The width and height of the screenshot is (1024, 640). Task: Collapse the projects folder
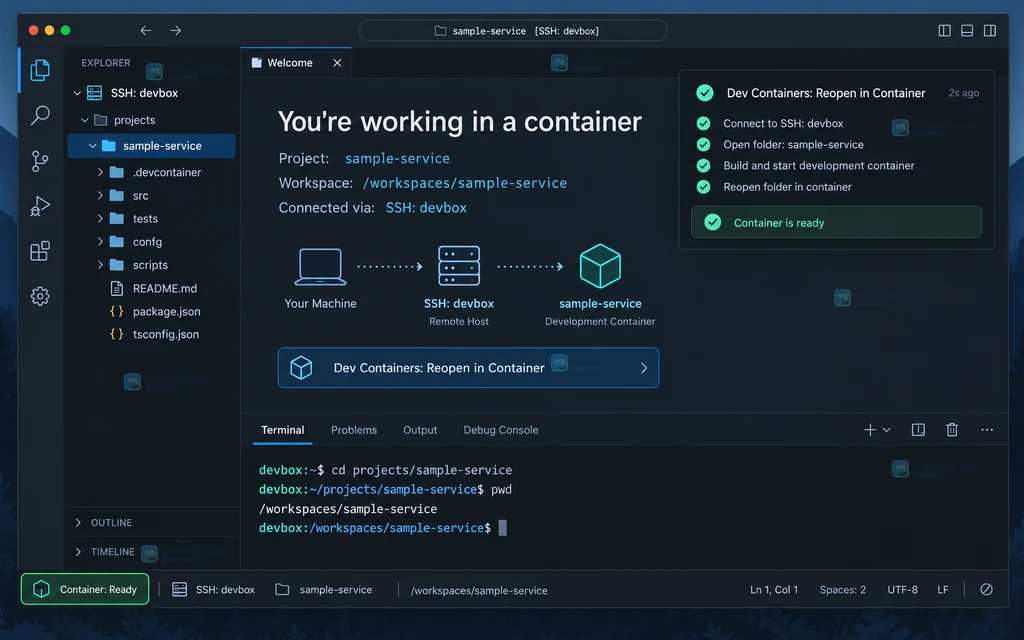point(84,120)
